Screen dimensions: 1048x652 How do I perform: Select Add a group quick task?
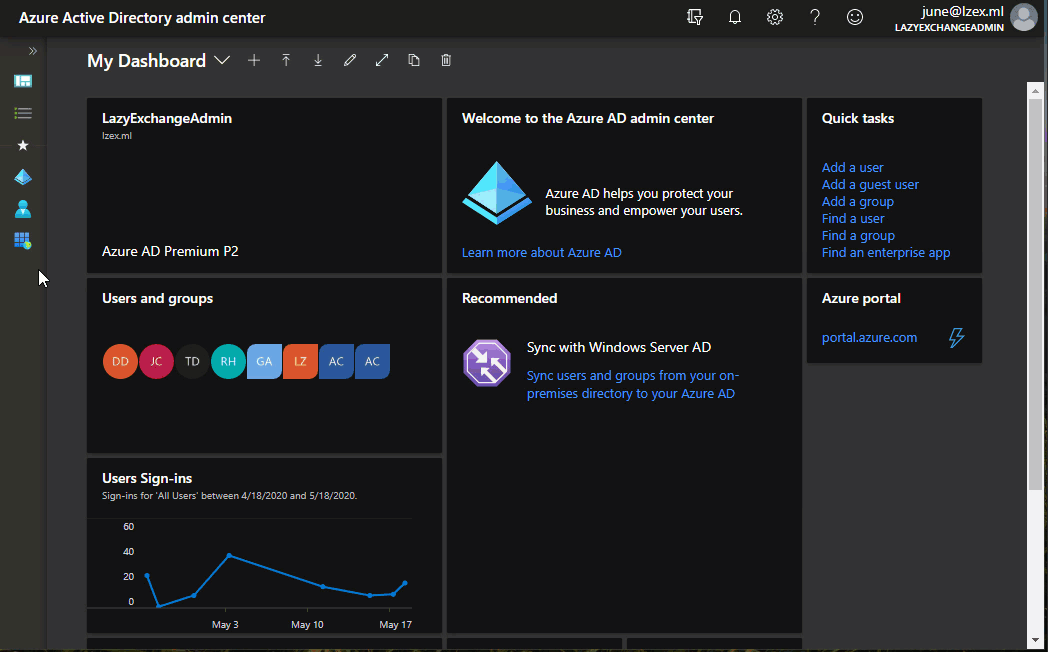[x=858, y=202]
